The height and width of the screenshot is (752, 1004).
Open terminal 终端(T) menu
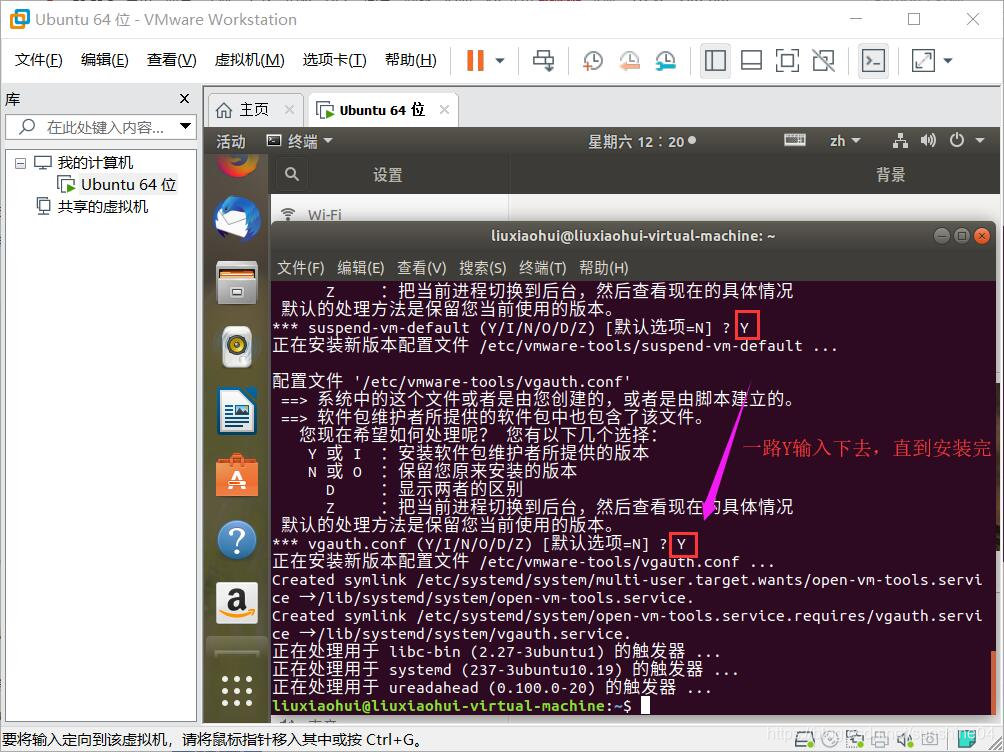click(x=542, y=268)
